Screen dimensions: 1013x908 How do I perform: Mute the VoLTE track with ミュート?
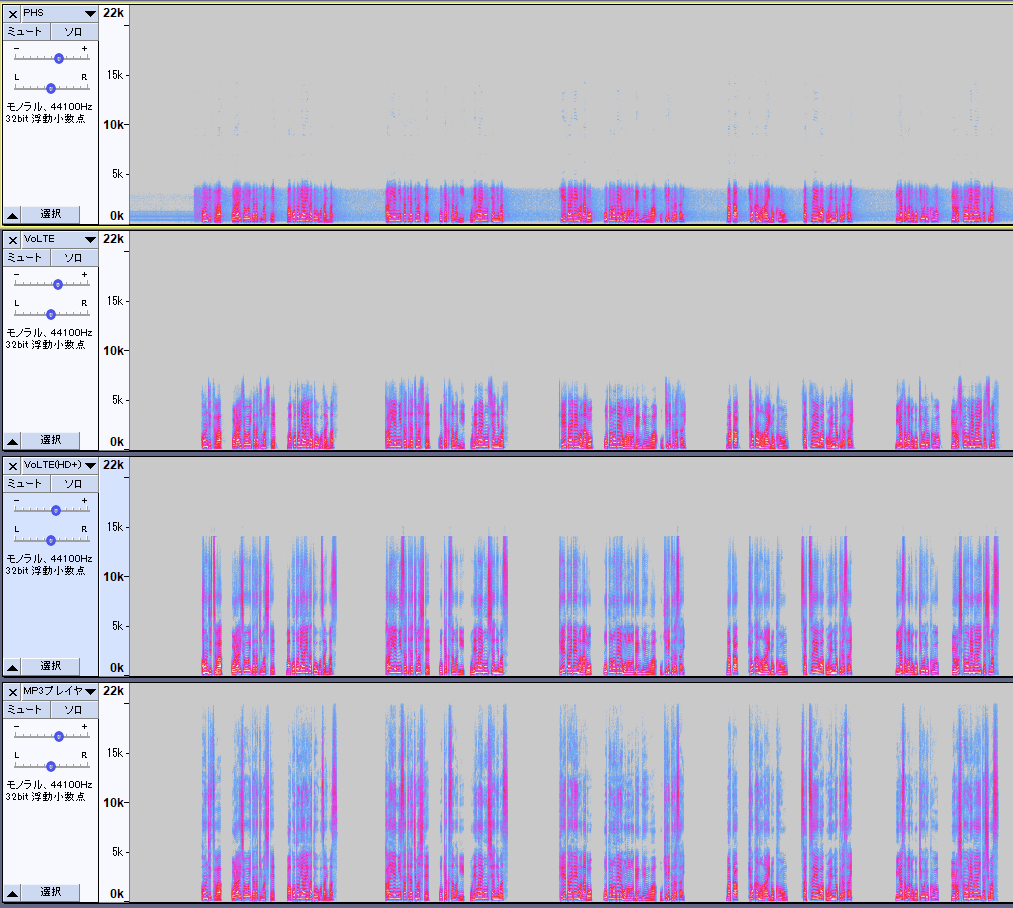[x=26, y=258]
